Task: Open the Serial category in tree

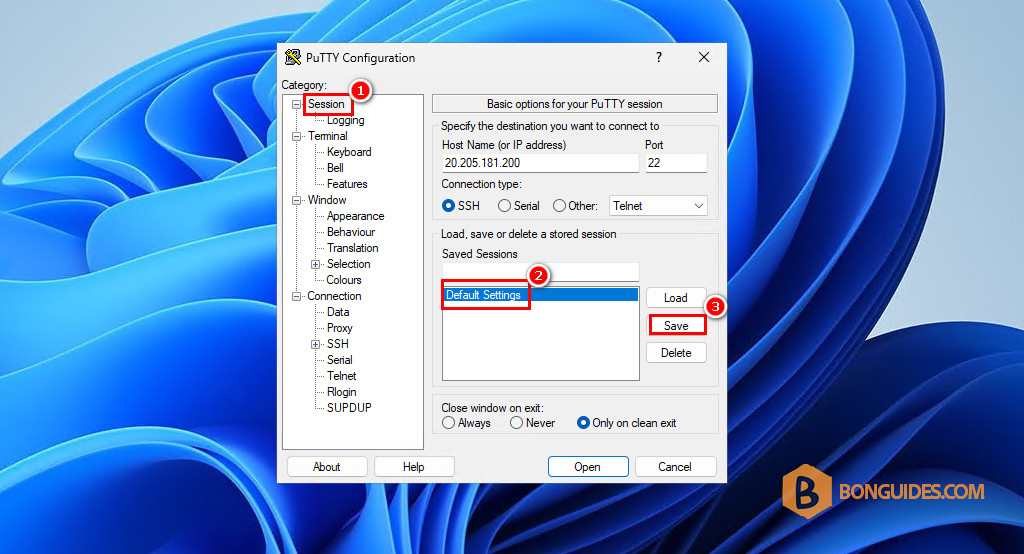Action: pyautogui.click(x=340, y=360)
